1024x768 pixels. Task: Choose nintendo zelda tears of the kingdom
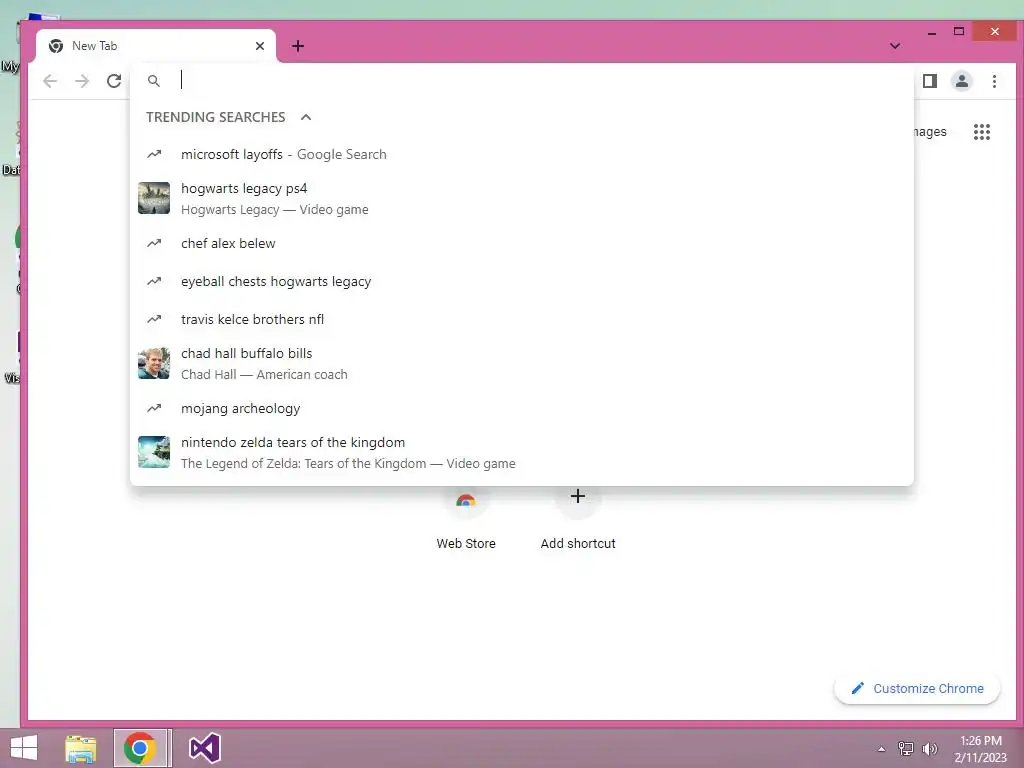[522, 453]
